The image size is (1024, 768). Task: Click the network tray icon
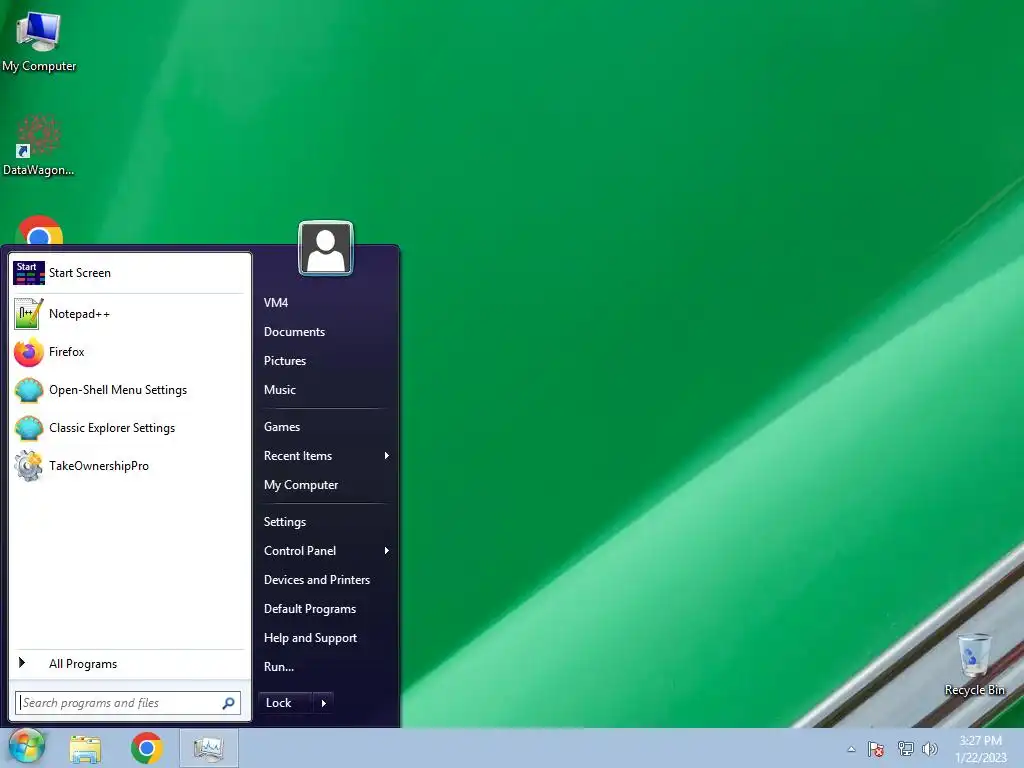point(905,748)
